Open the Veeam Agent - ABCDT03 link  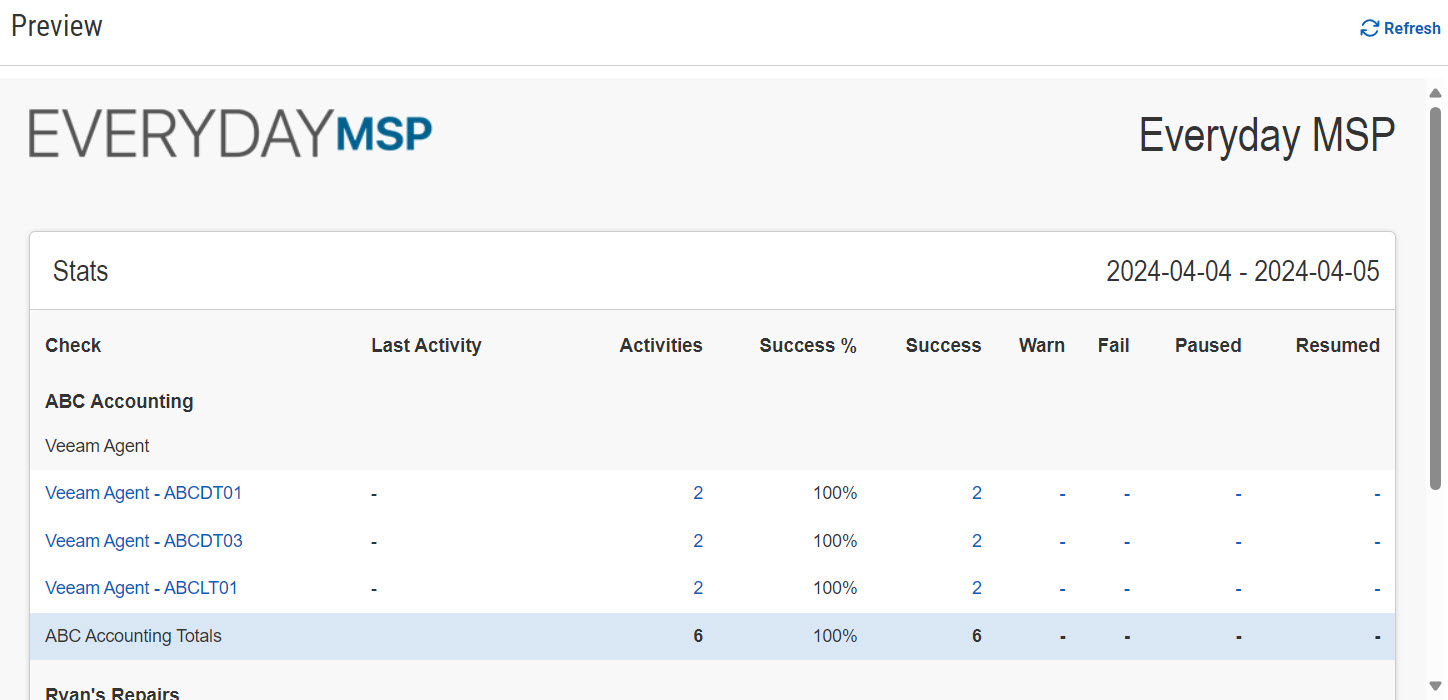coord(143,541)
